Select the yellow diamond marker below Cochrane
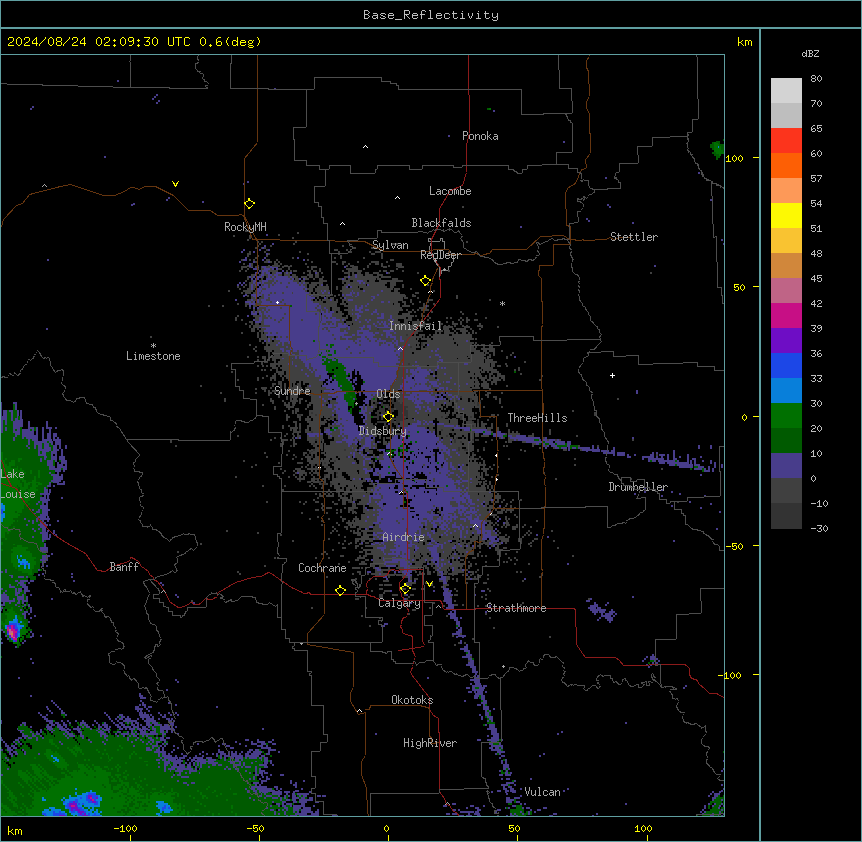 click(x=340, y=590)
